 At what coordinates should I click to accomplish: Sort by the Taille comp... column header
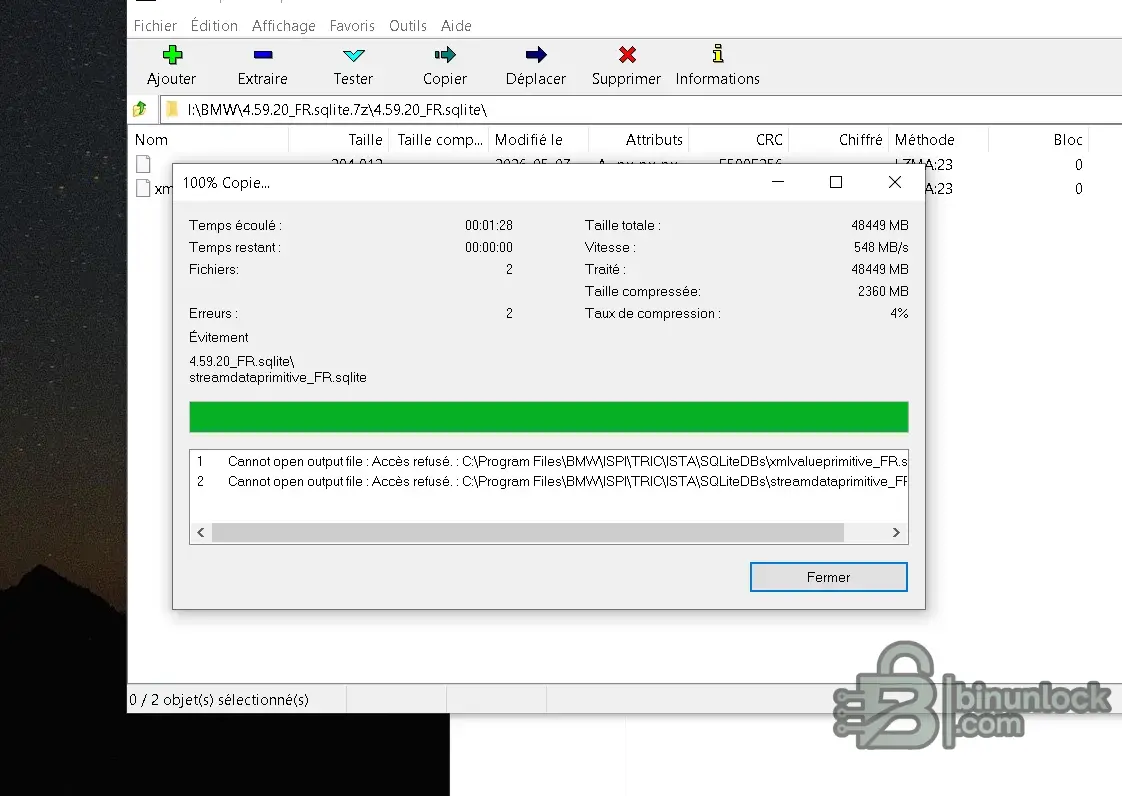[439, 140]
